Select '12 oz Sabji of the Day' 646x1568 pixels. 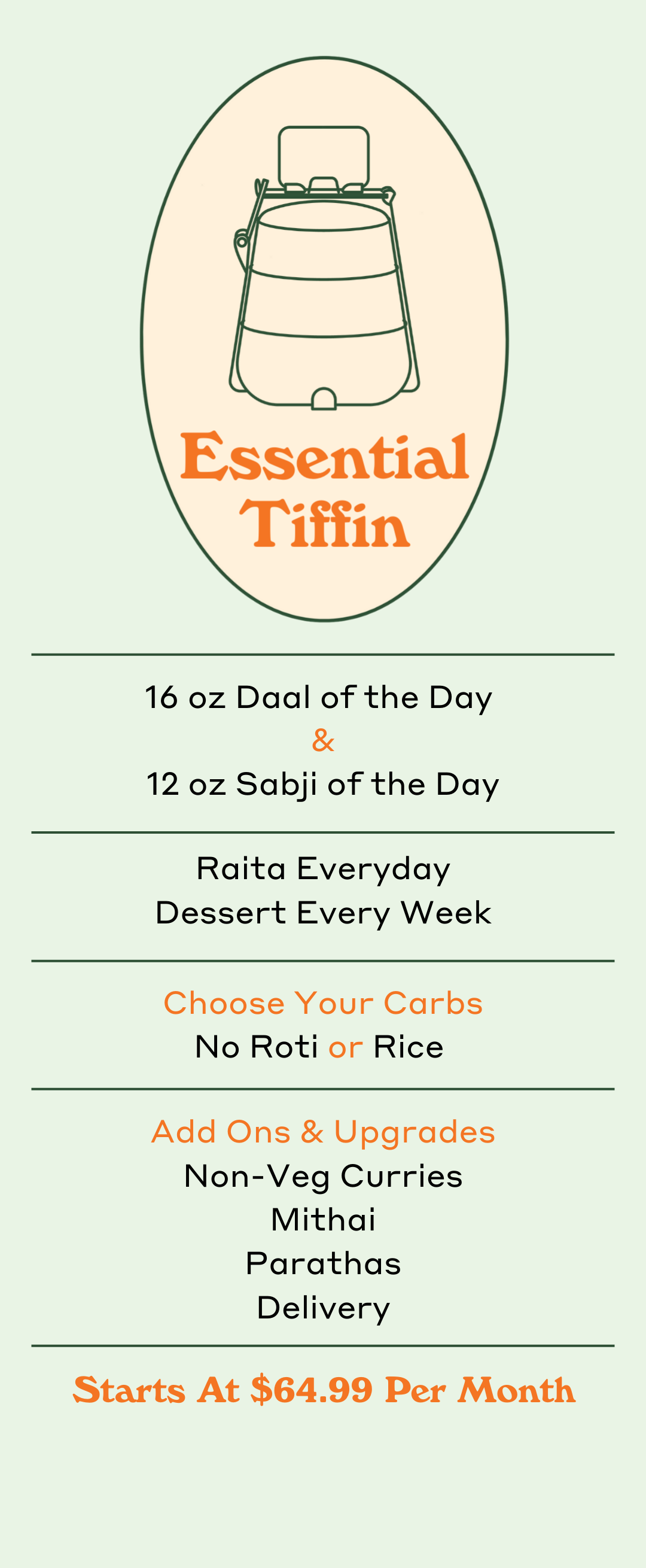pos(322,784)
